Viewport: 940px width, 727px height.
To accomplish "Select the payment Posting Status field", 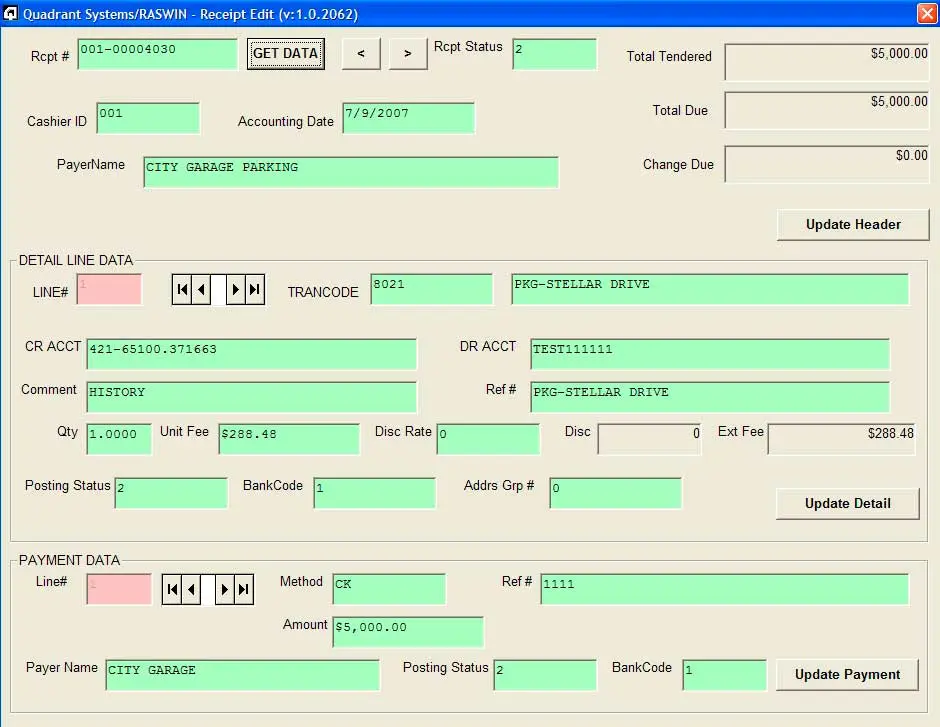I will 545,675.
